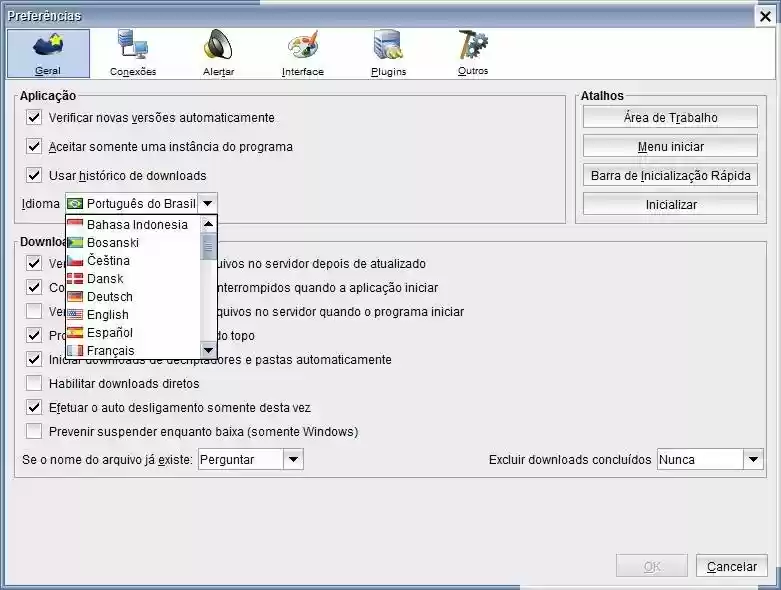Click the US flag icon beside English
Image resolution: width=781 pixels, height=590 pixels.
[x=75, y=315]
